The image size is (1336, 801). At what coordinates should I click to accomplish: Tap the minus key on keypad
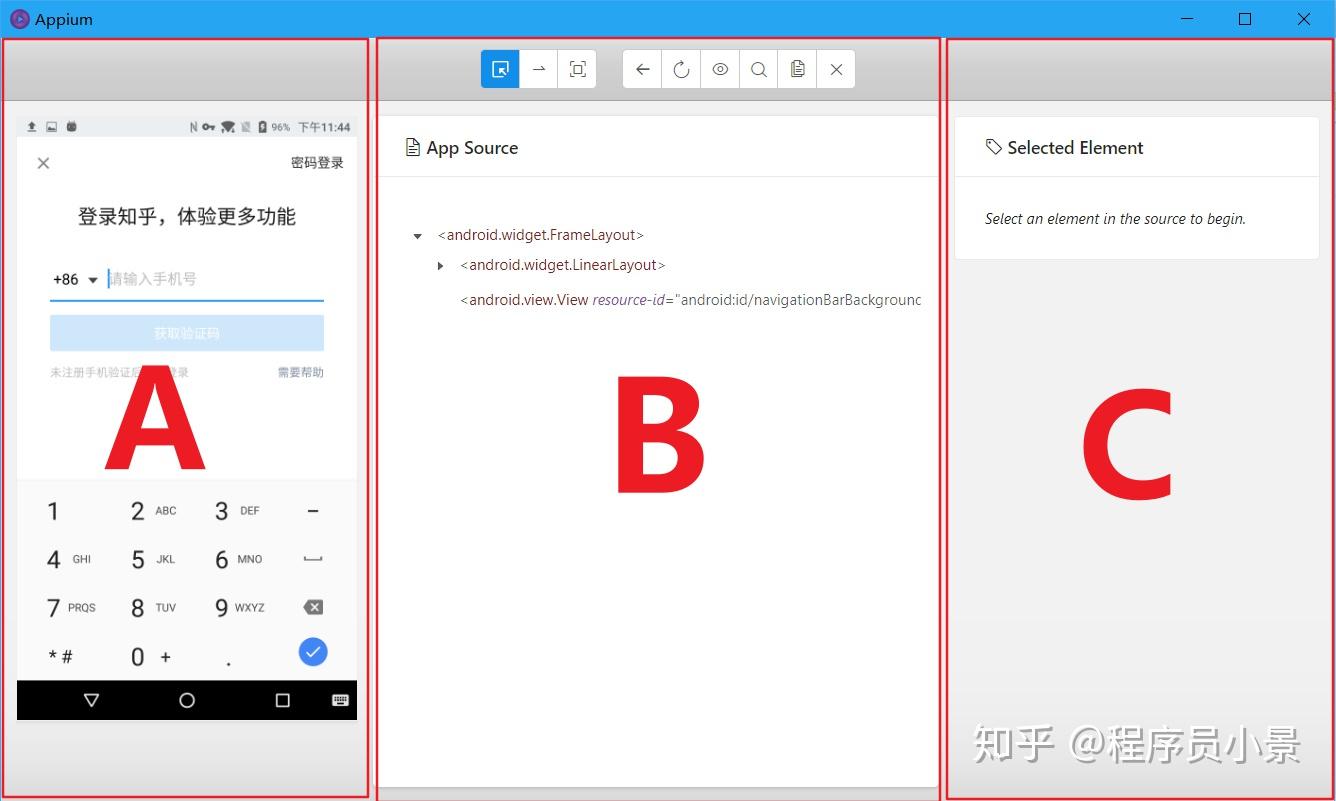click(313, 511)
